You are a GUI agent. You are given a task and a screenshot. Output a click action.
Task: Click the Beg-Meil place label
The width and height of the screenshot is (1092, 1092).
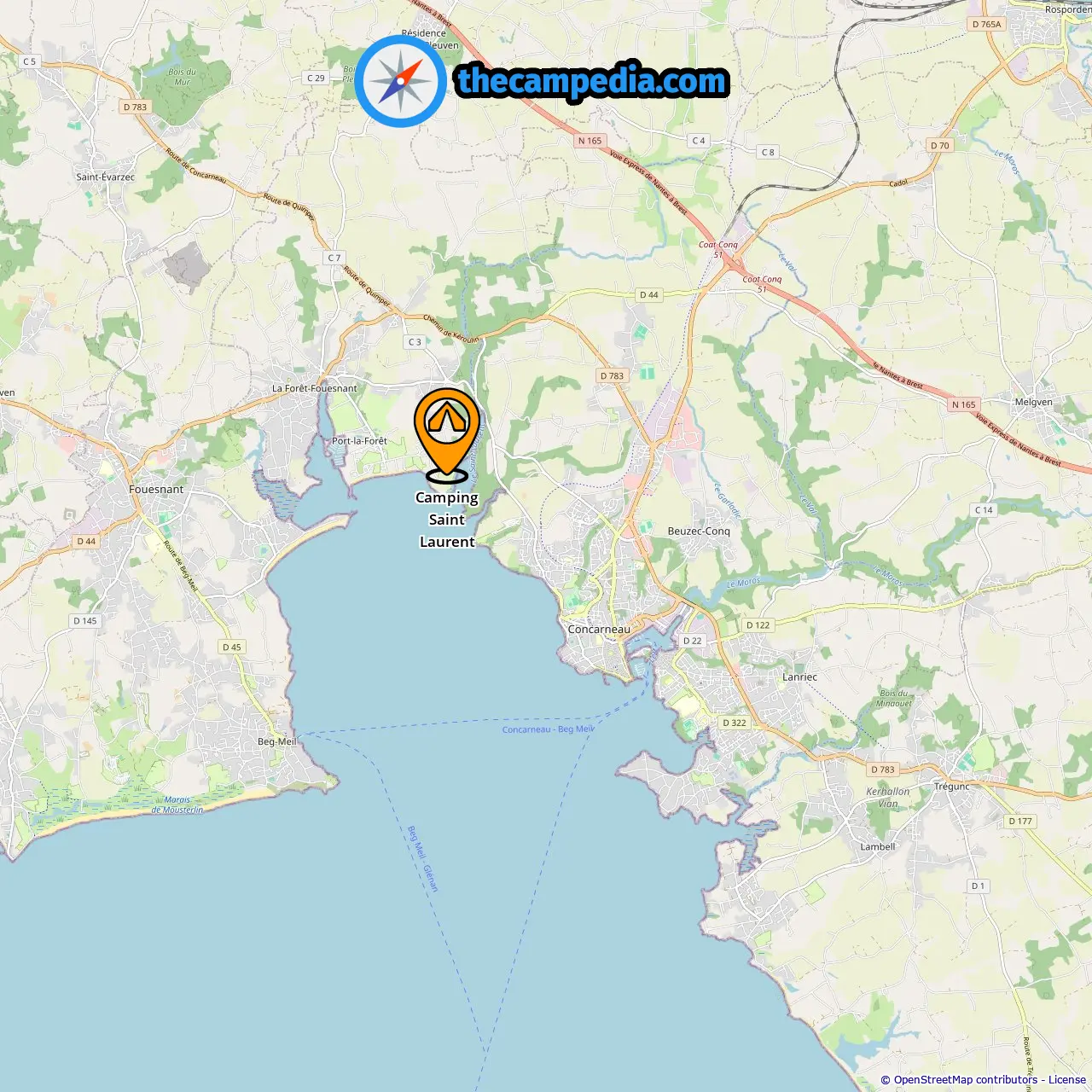[x=277, y=741]
